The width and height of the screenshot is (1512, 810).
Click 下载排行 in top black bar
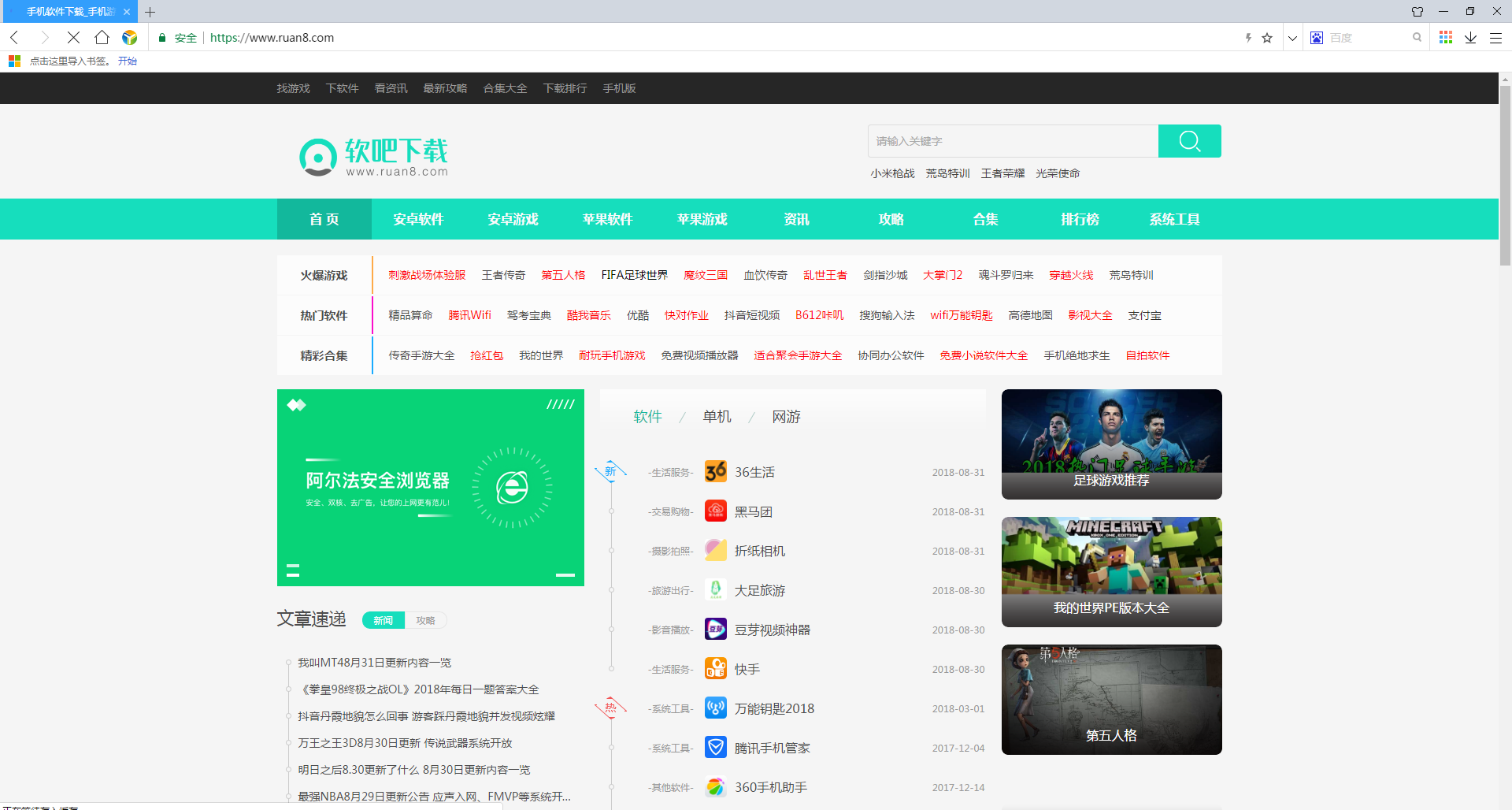(565, 88)
